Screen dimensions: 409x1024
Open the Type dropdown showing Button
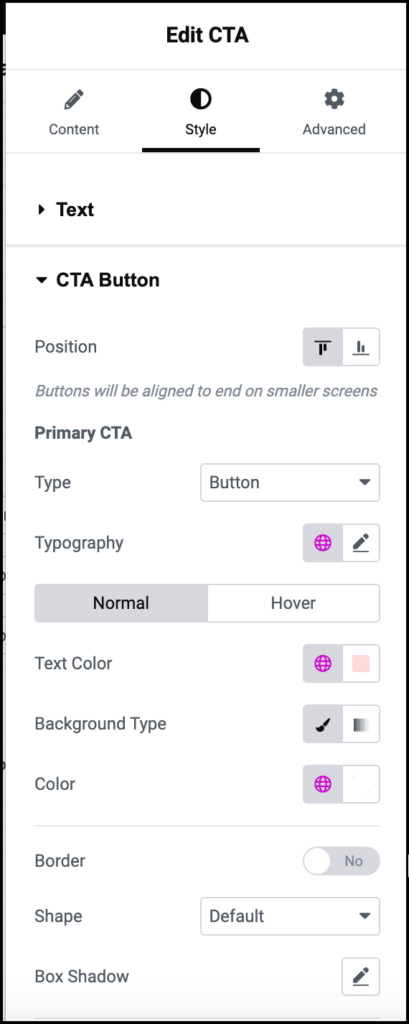coord(290,483)
